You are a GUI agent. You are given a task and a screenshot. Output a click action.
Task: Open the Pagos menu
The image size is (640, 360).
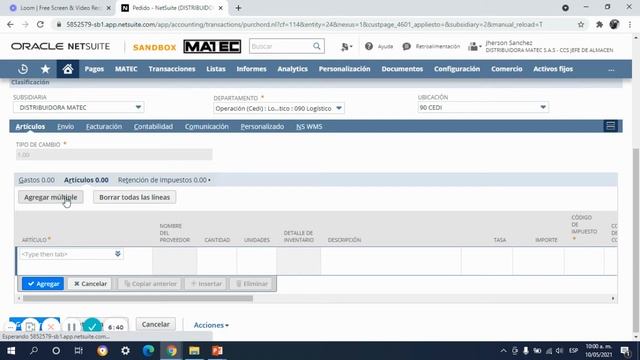[94, 69]
